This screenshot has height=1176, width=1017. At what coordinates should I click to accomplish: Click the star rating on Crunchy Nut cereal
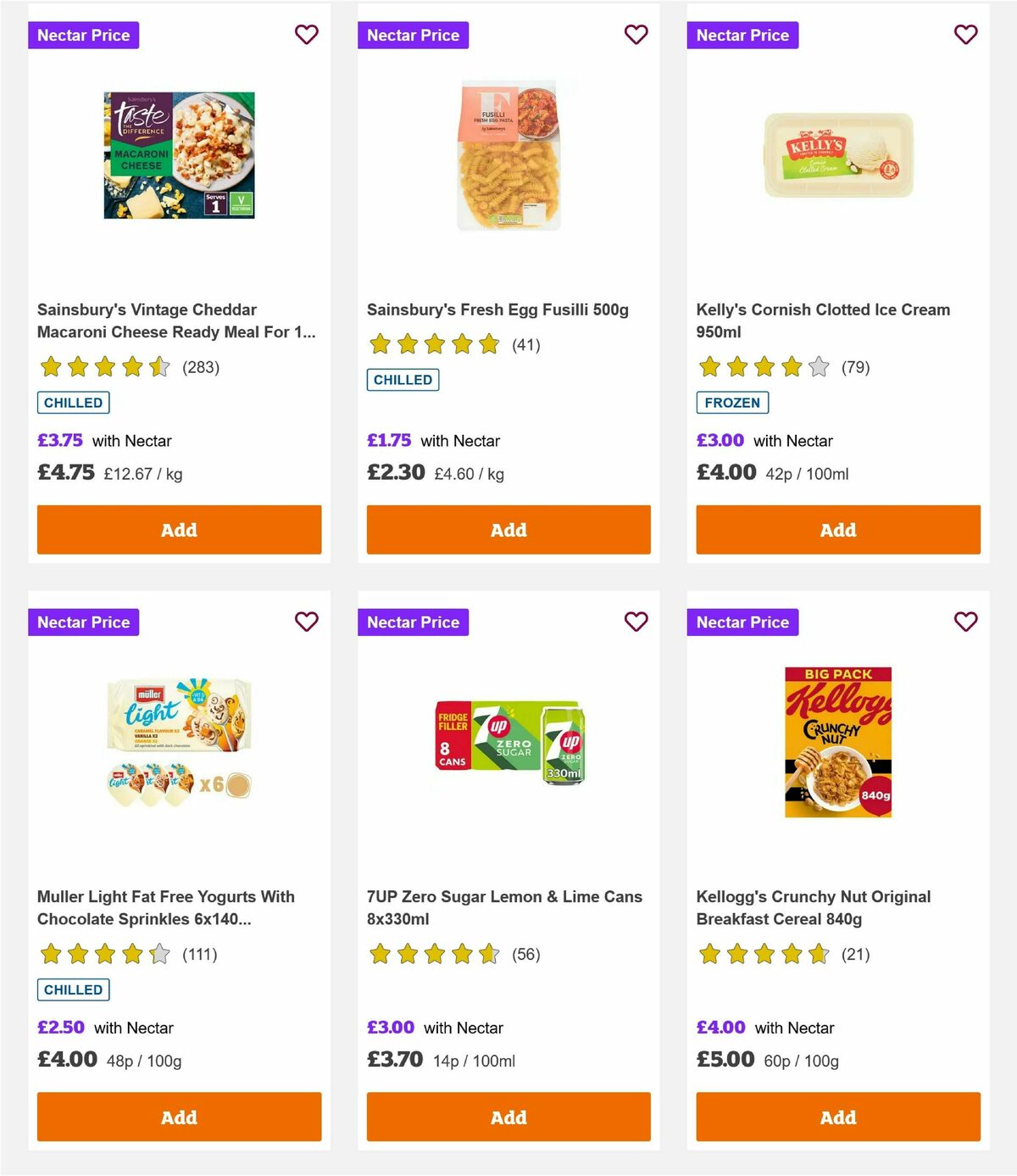[763, 954]
